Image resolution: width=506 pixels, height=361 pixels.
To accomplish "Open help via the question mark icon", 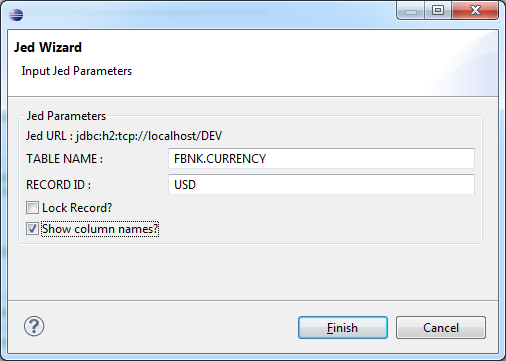I will coord(34,326).
